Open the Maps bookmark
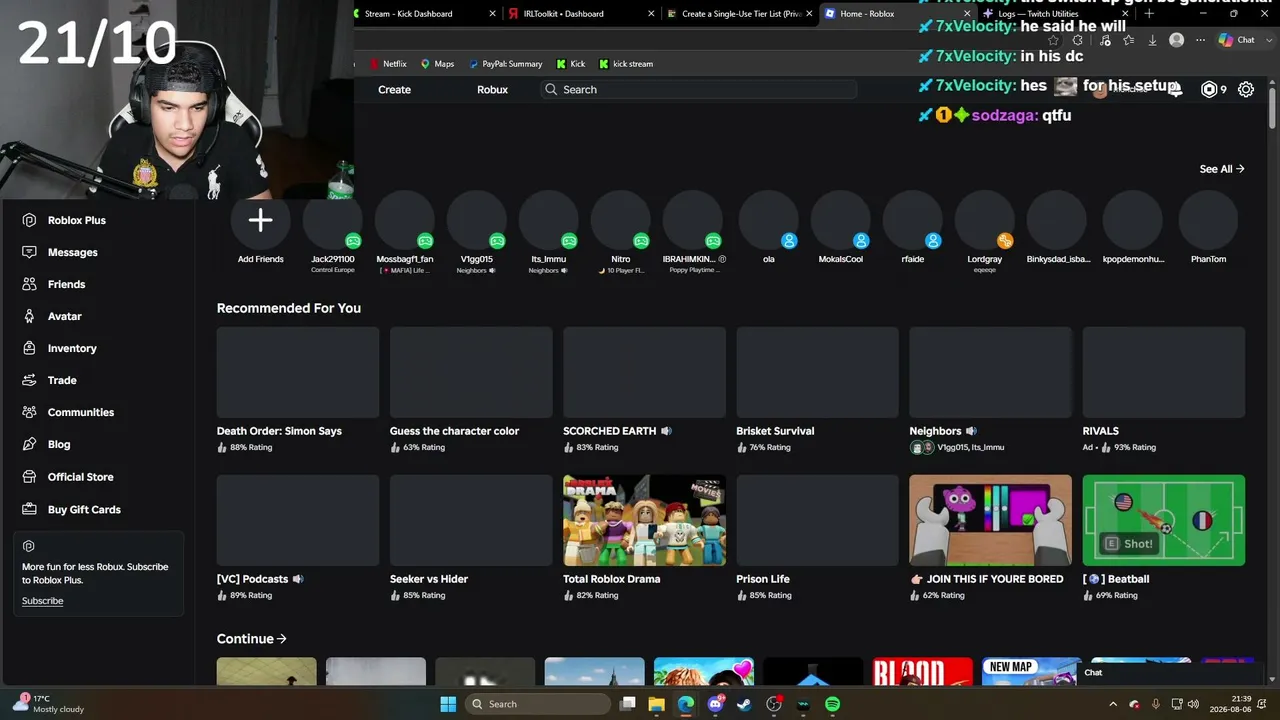1280x720 pixels. [437, 64]
